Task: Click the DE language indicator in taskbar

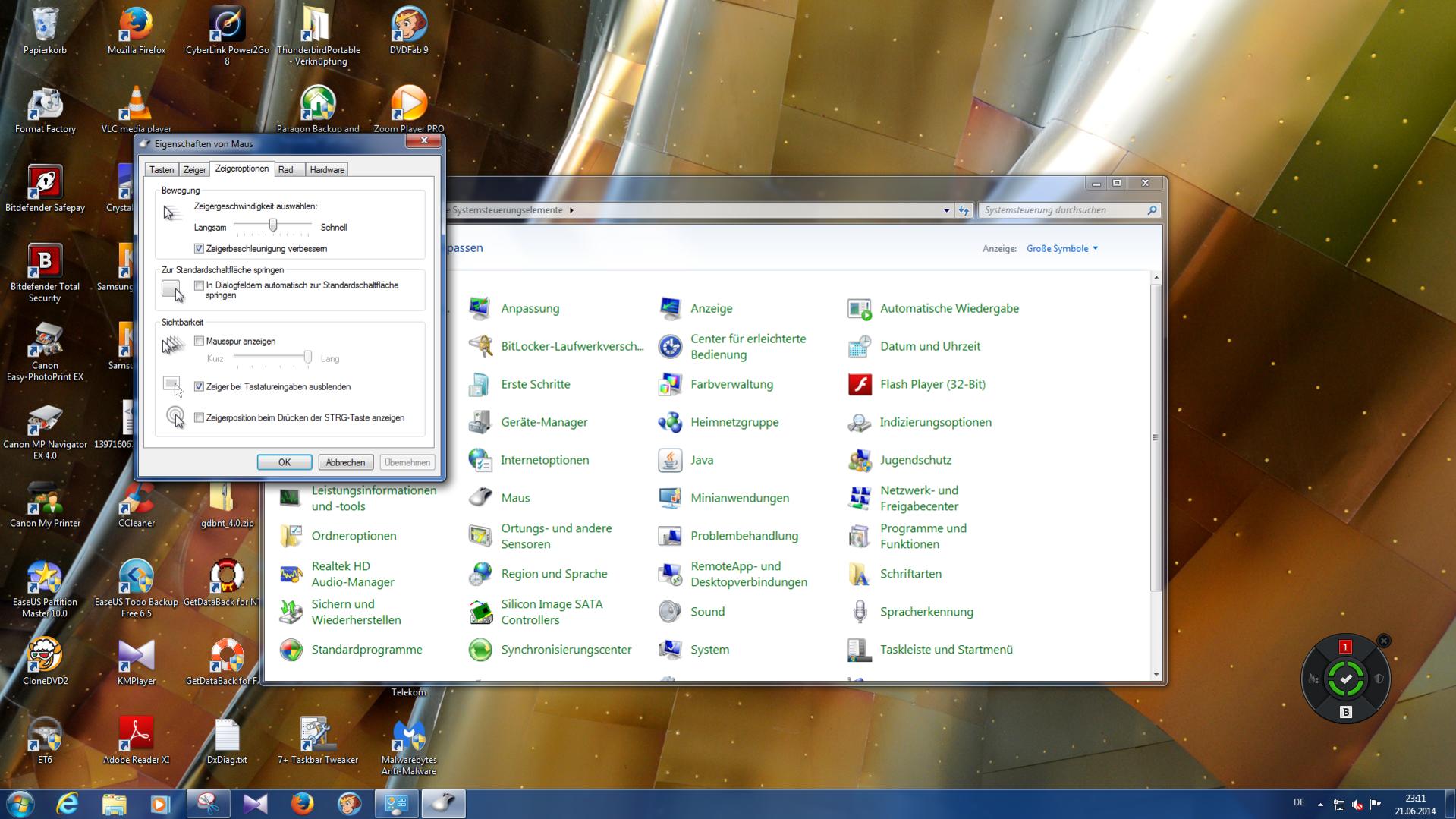Action: (1299, 803)
